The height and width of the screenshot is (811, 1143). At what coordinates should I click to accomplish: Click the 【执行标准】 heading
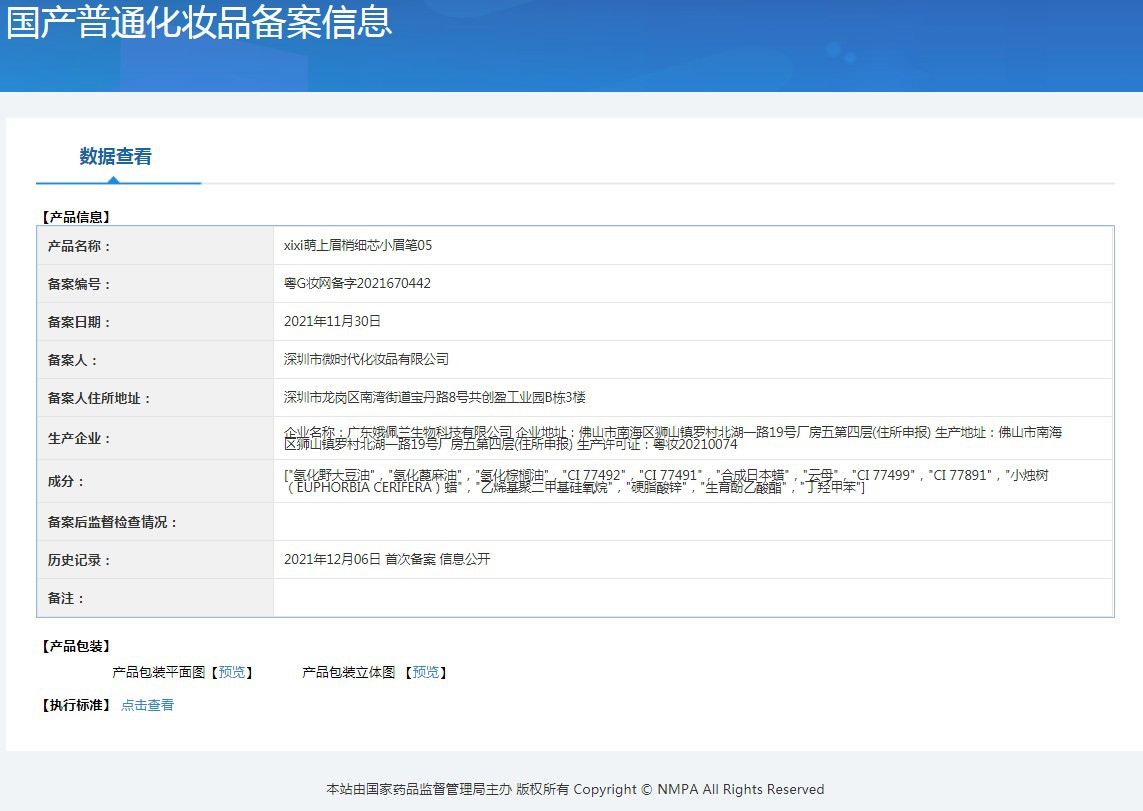click(77, 705)
